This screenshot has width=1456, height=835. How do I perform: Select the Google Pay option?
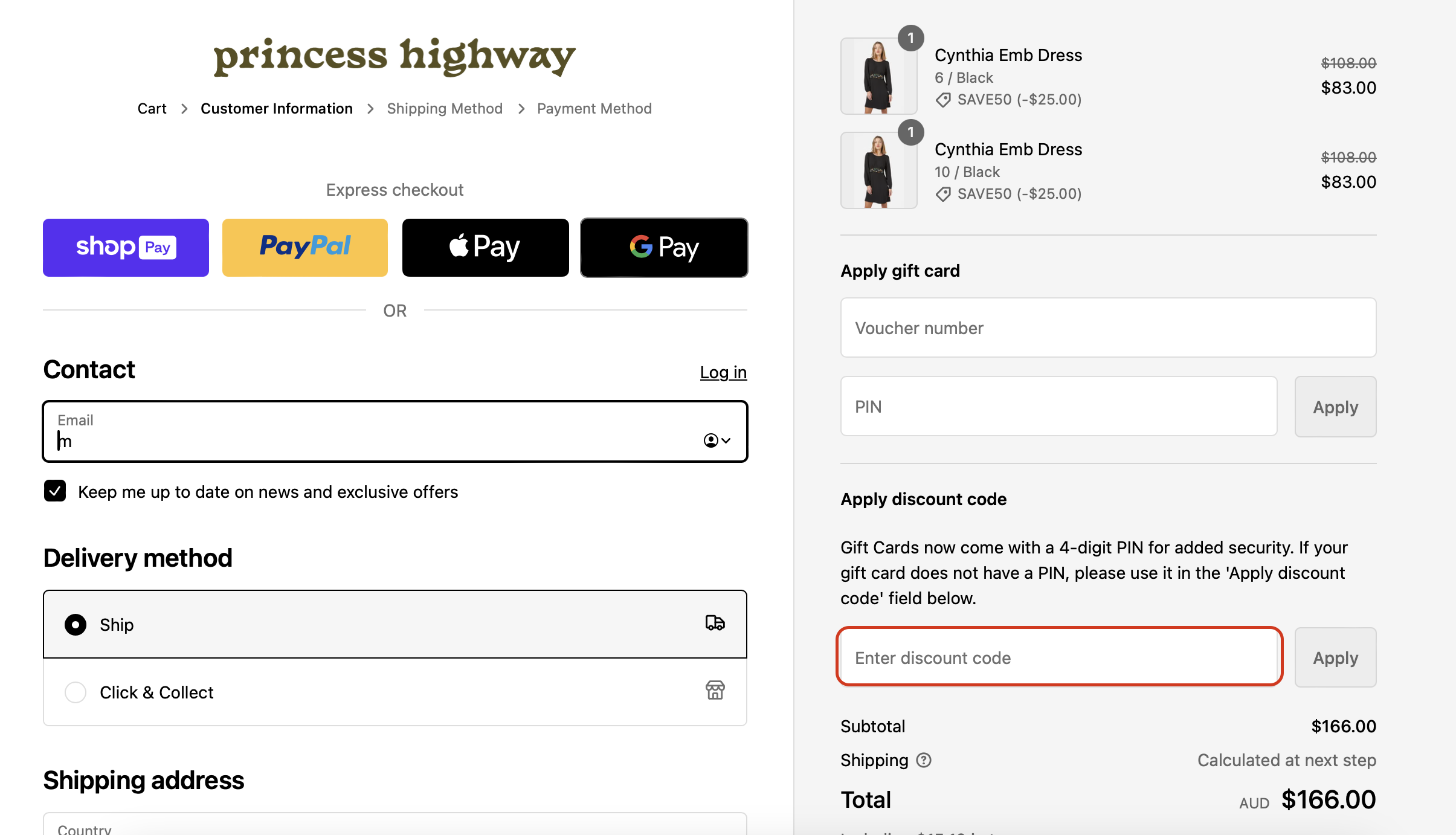click(663, 247)
